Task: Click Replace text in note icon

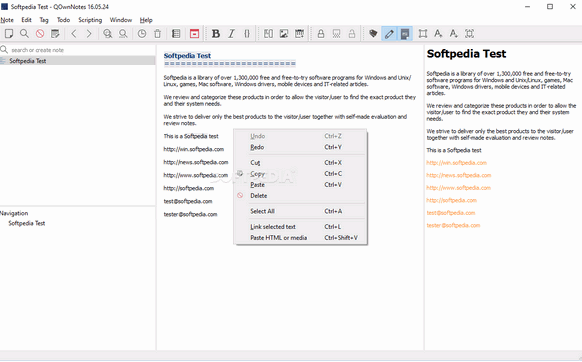Action: (x=123, y=34)
